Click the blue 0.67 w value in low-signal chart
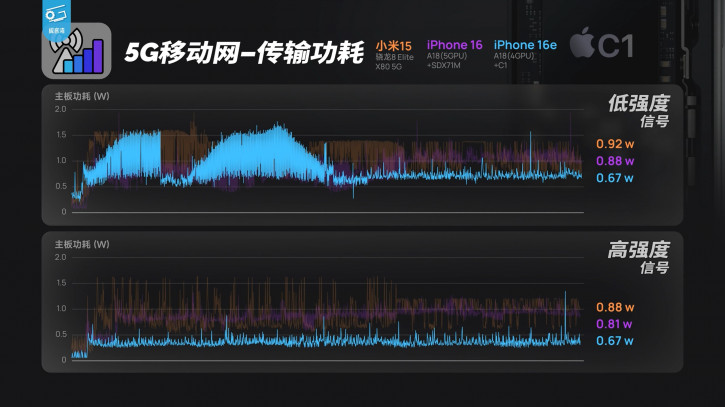 (x=615, y=178)
